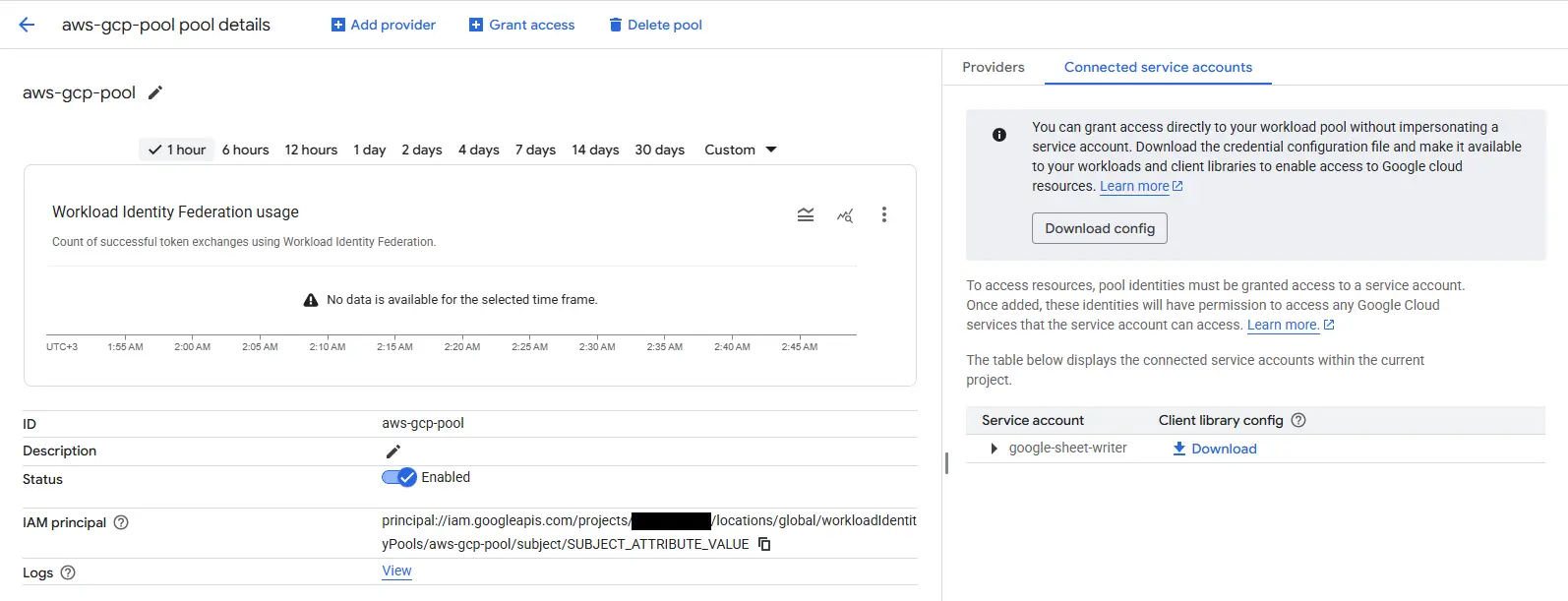Click Grant access button
The height and width of the screenshot is (601, 1568).
pos(522,25)
